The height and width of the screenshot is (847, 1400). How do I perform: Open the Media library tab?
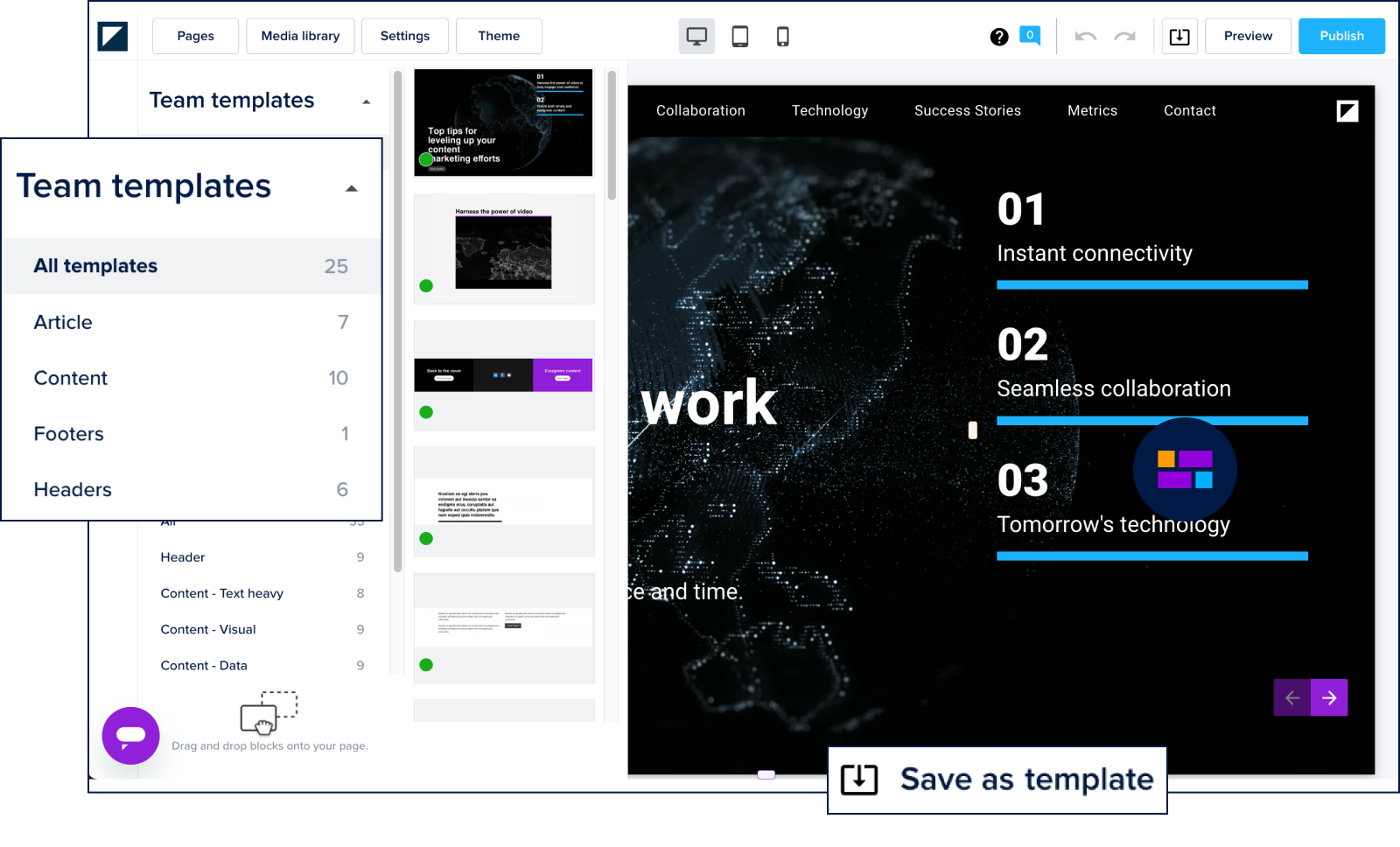(x=300, y=36)
